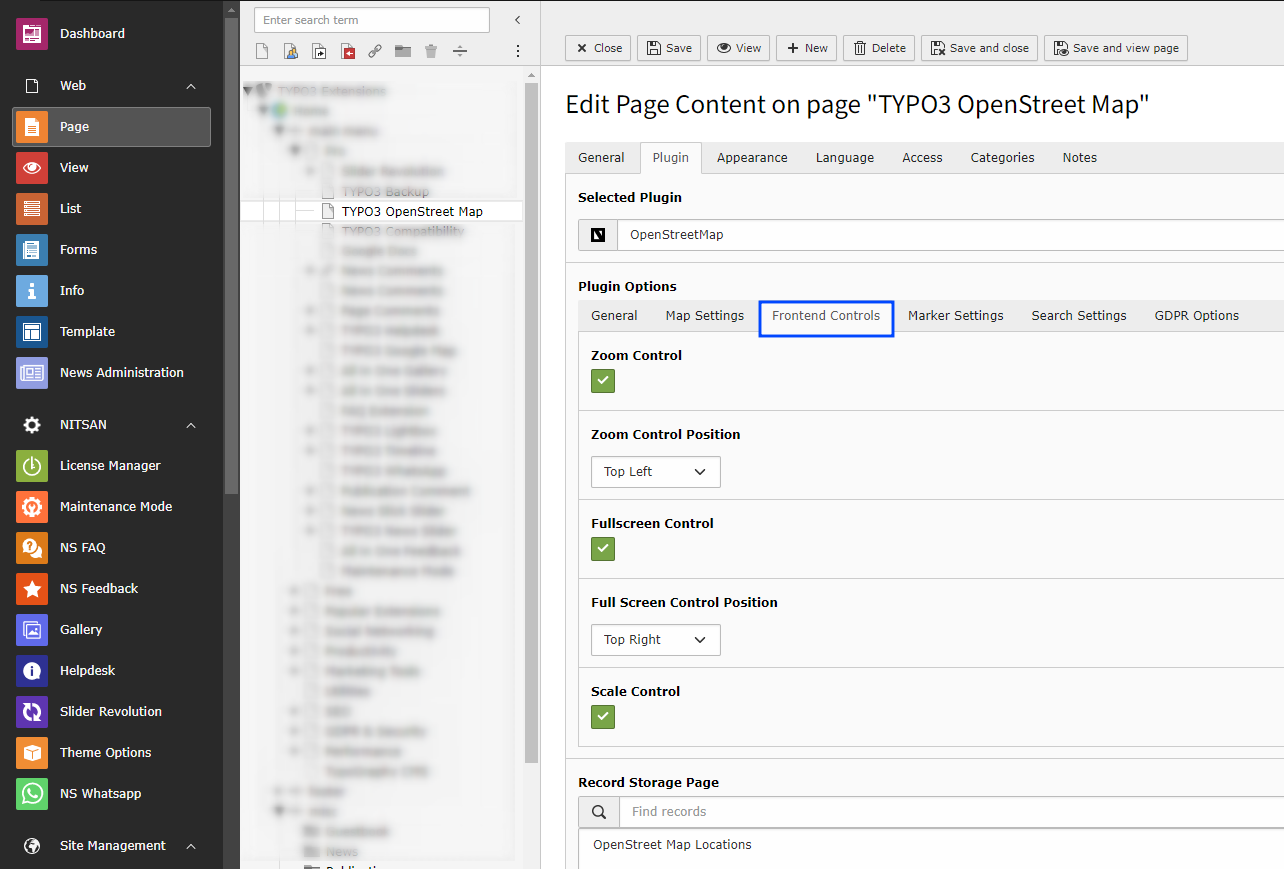Image resolution: width=1284 pixels, height=869 pixels.
Task: Open the Full Screen Control Position dropdown
Action: click(656, 640)
